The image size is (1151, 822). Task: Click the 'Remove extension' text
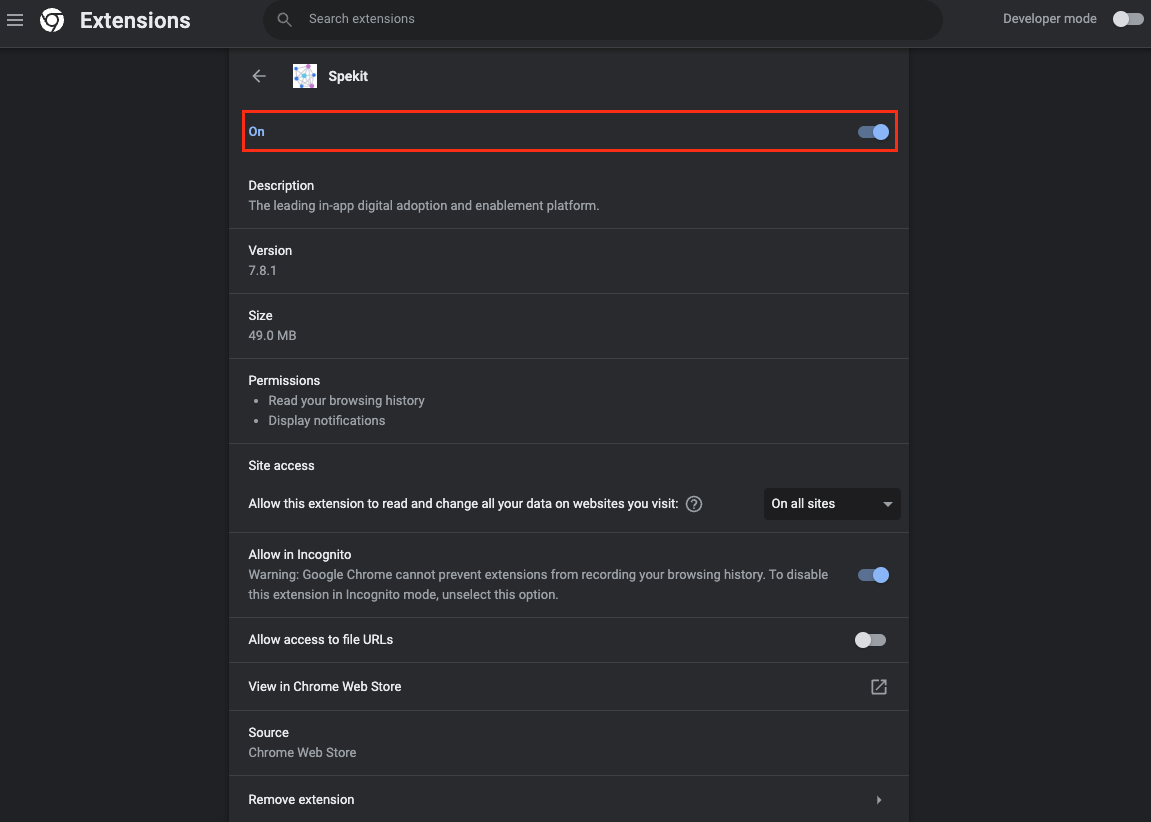coord(301,800)
